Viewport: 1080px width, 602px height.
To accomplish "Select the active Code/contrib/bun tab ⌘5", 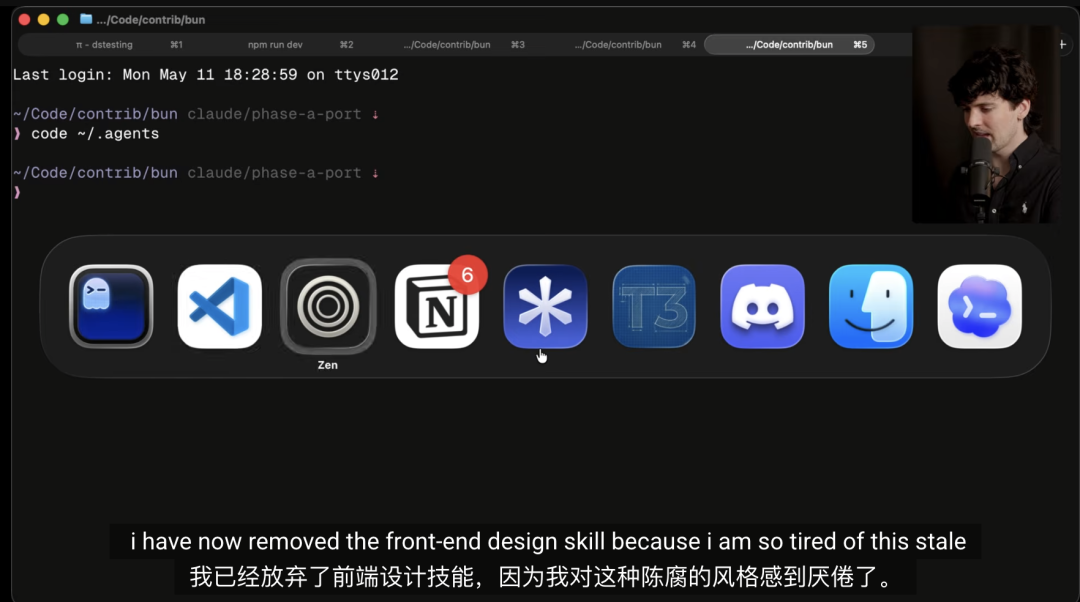I will tap(789, 44).
